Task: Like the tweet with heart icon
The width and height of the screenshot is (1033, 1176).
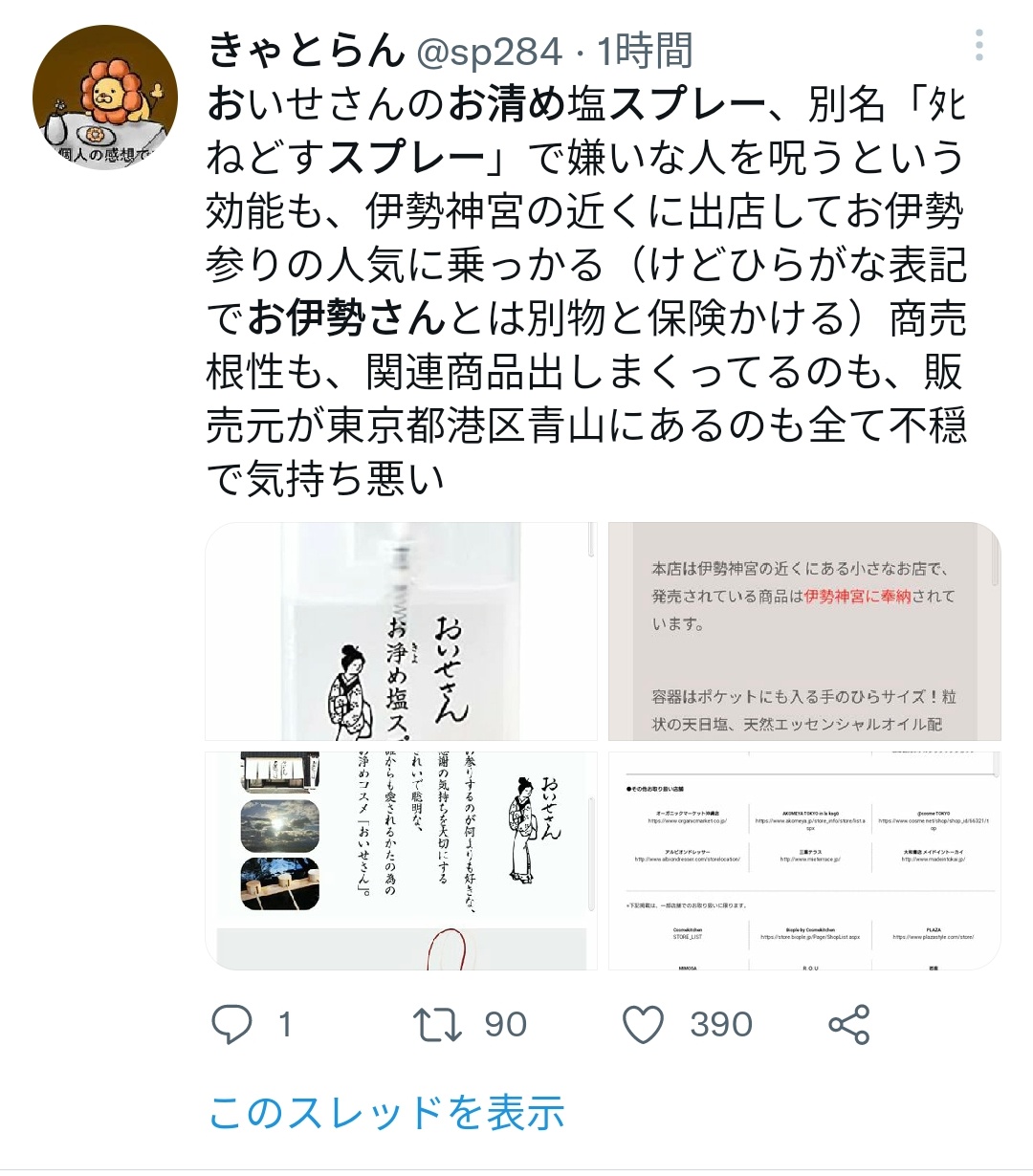Action: 643,1025
